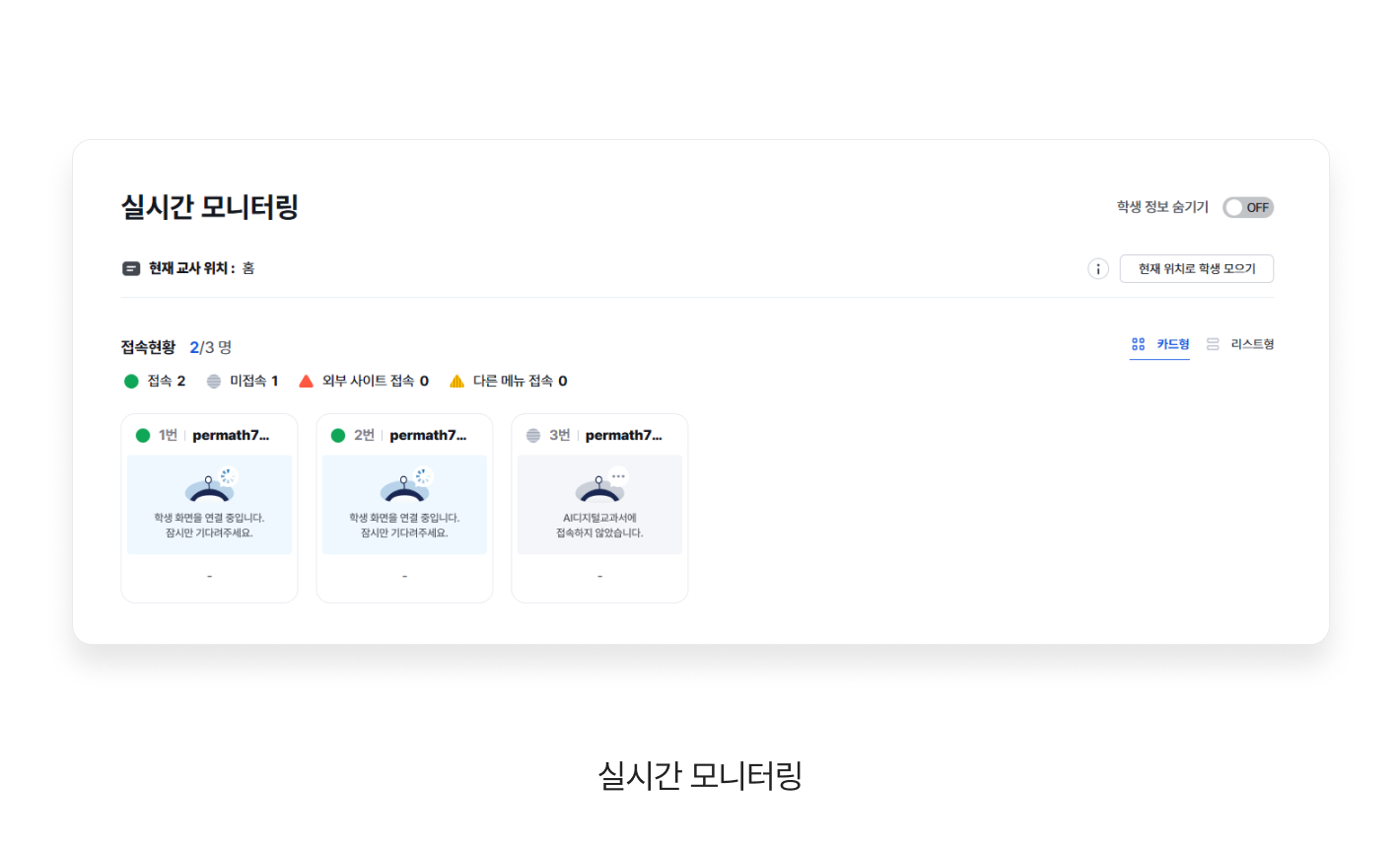Open student 1번 screen thumbnail

coord(209,505)
